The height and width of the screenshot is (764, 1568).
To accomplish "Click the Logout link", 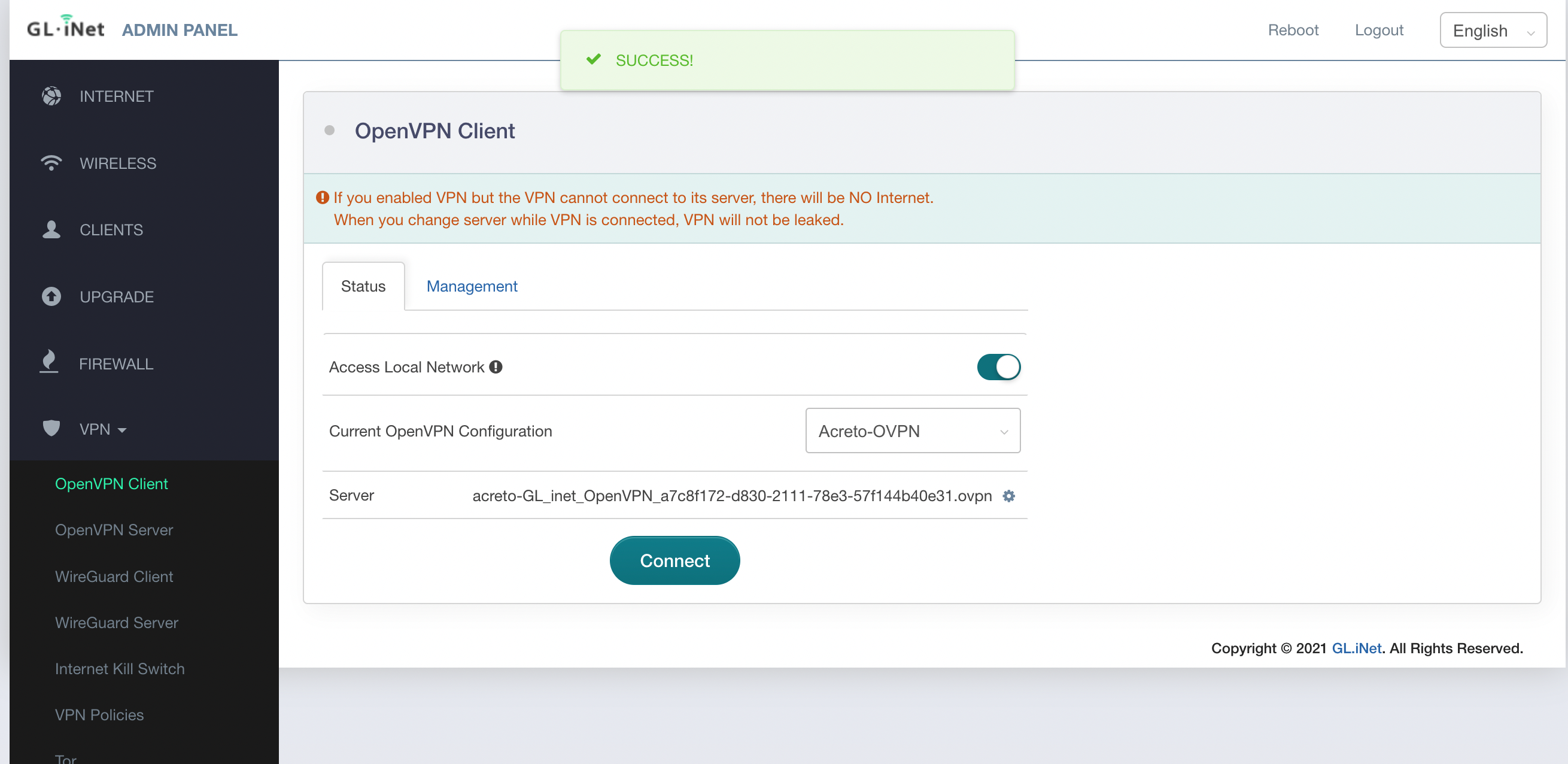I will coord(1379,30).
